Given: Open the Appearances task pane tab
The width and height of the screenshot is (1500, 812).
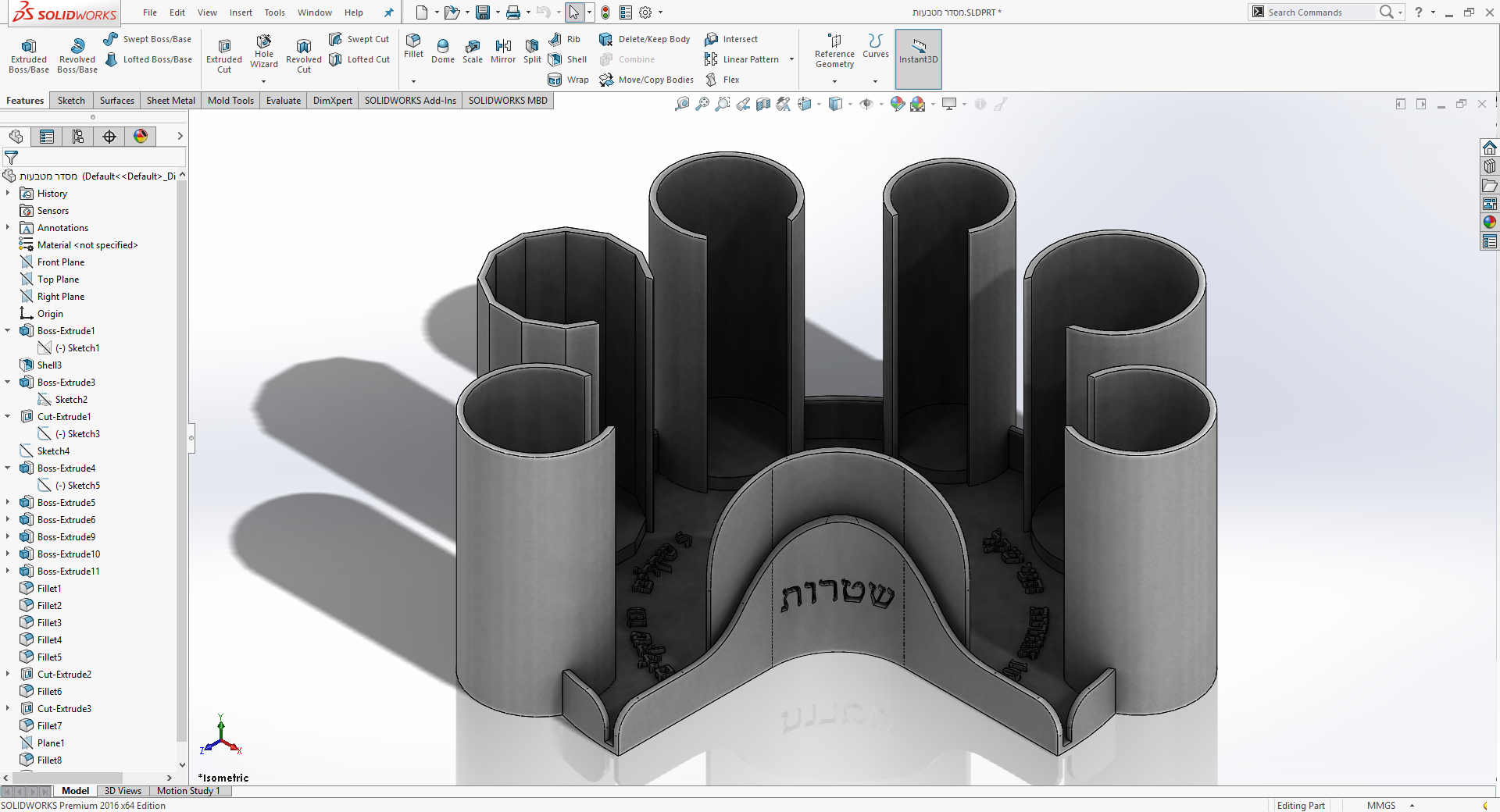Looking at the screenshot, I should [x=1490, y=223].
